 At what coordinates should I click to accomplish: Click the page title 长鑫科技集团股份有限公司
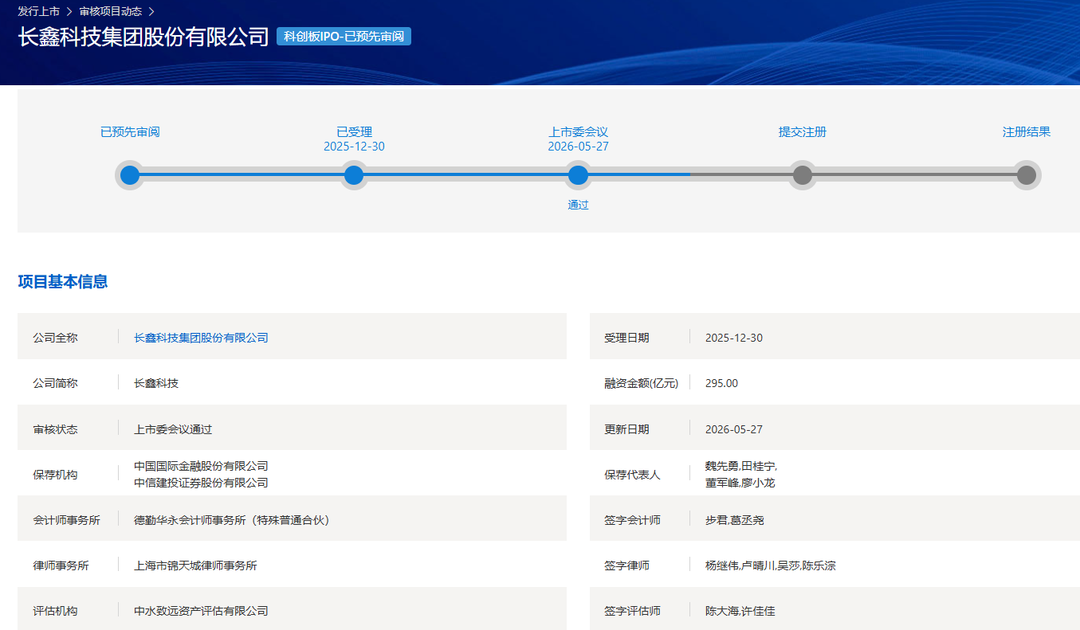[x=143, y=36]
